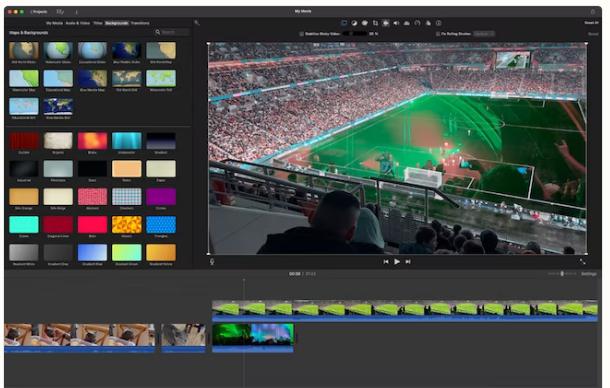Choose the blue triangles patterned background
The height and width of the screenshot is (388, 610).
click(161, 225)
